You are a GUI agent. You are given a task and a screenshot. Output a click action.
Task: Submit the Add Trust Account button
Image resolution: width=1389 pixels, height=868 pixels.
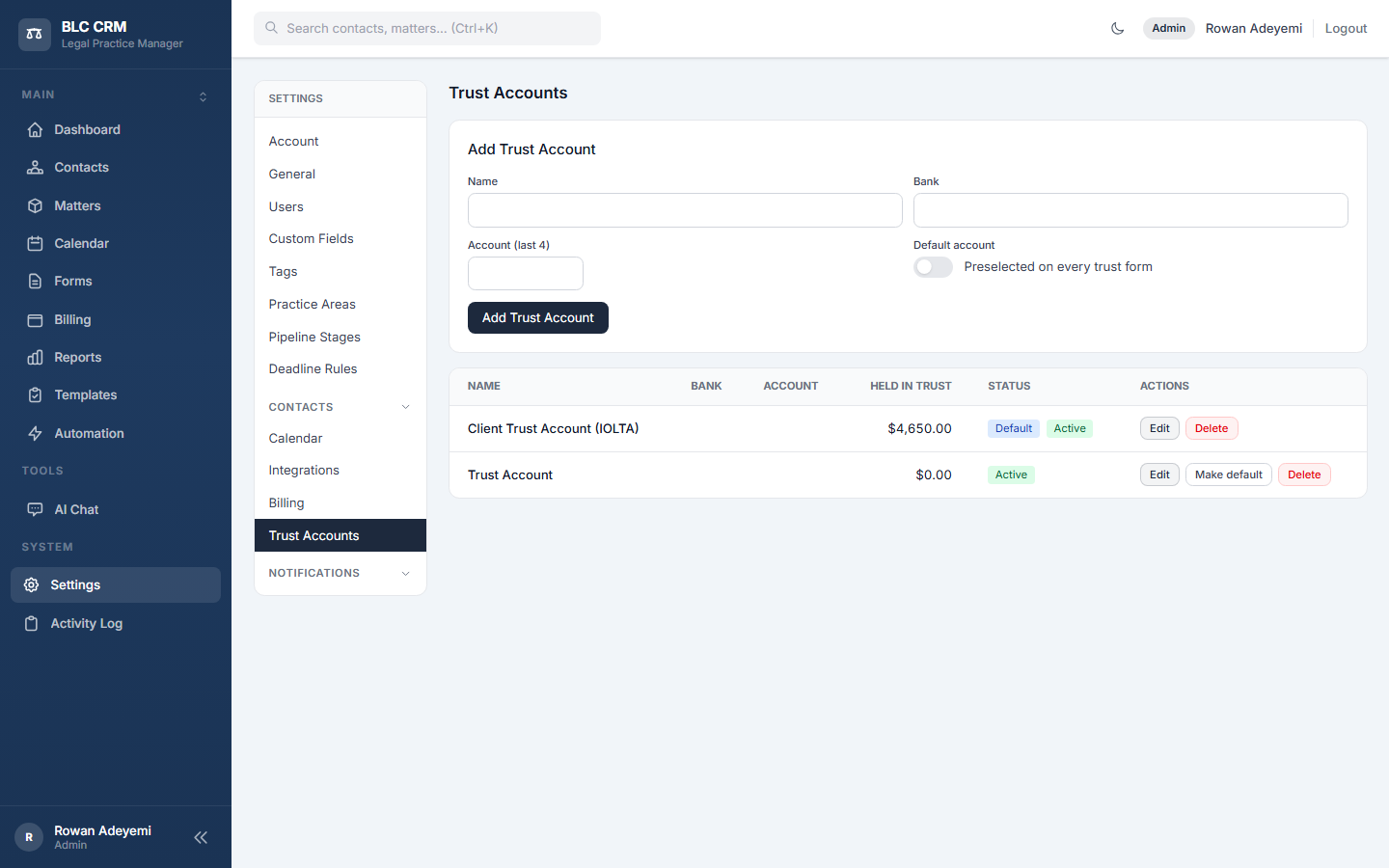(x=538, y=318)
